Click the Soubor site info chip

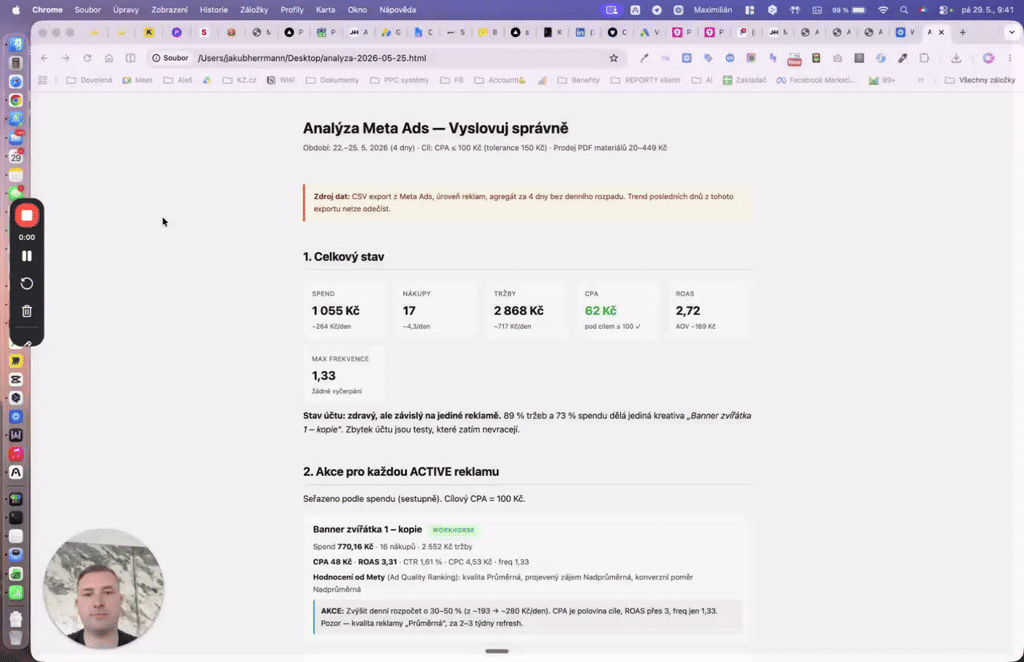pos(170,58)
